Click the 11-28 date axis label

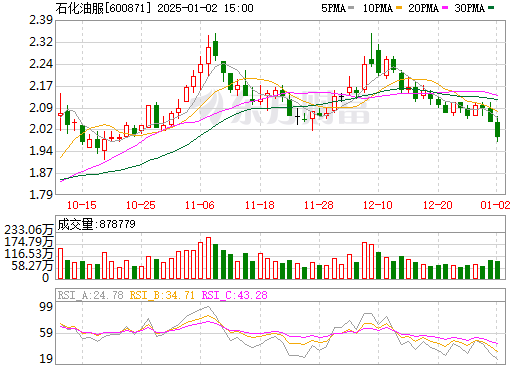point(319,205)
